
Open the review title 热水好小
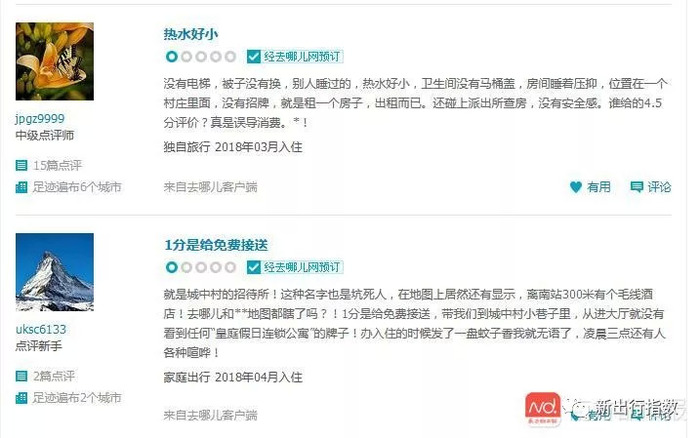[x=191, y=34]
